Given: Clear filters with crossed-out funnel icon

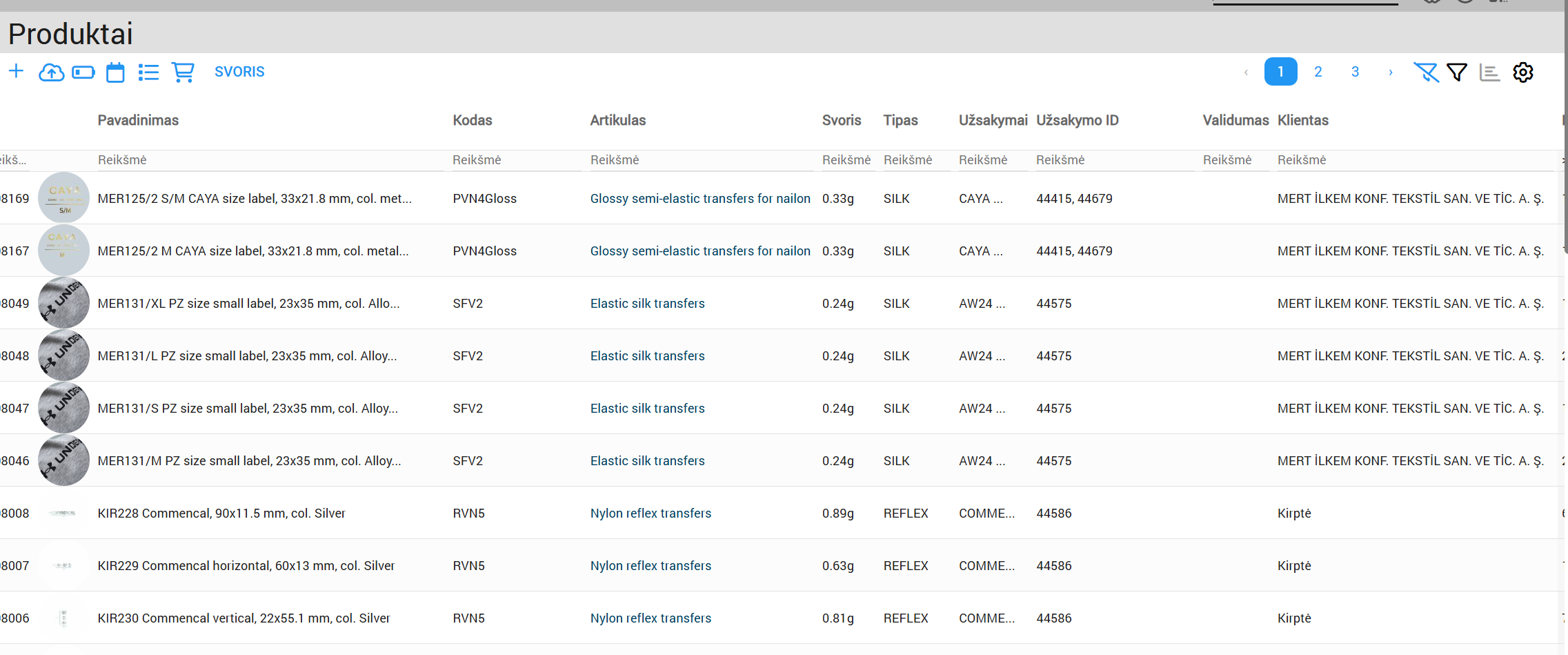Looking at the screenshot, I should [1425, 72].
